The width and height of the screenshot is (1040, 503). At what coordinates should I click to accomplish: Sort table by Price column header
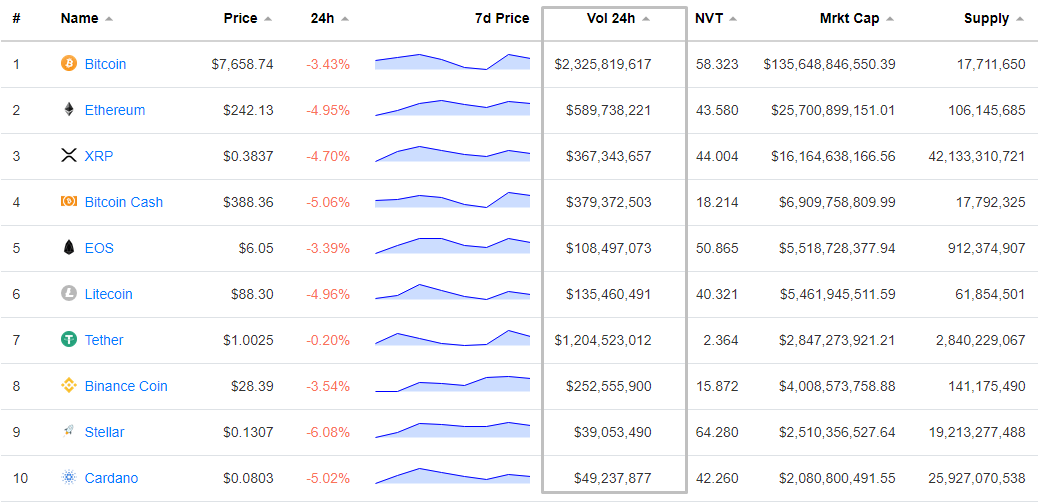point(240,19)
